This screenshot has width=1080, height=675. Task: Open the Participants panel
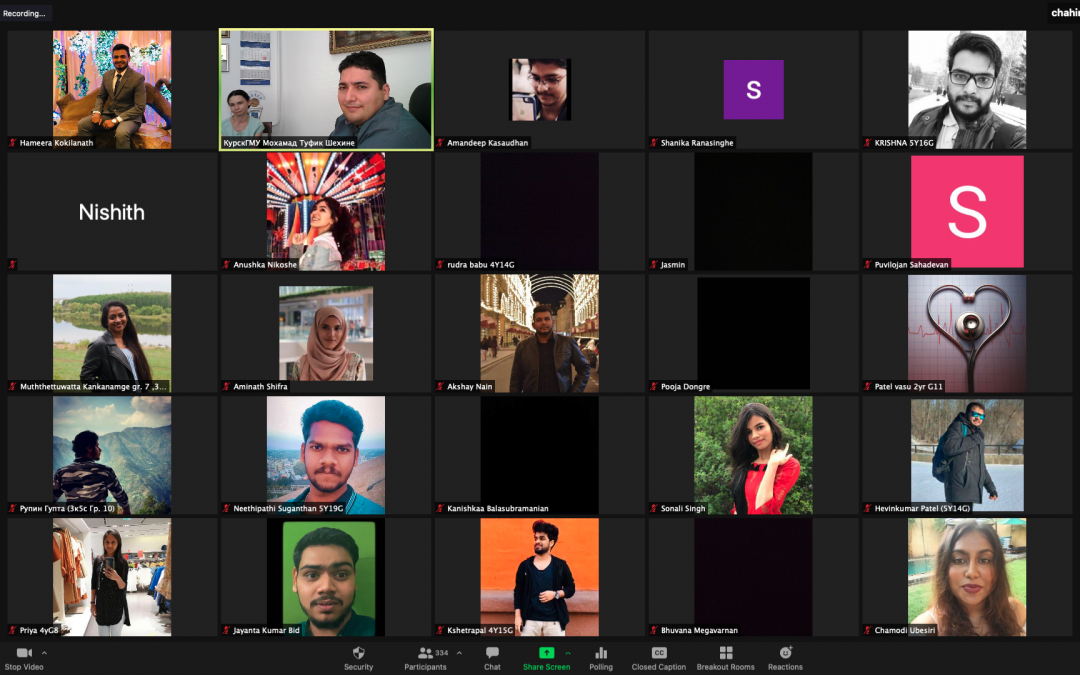(x=425, y=657)
